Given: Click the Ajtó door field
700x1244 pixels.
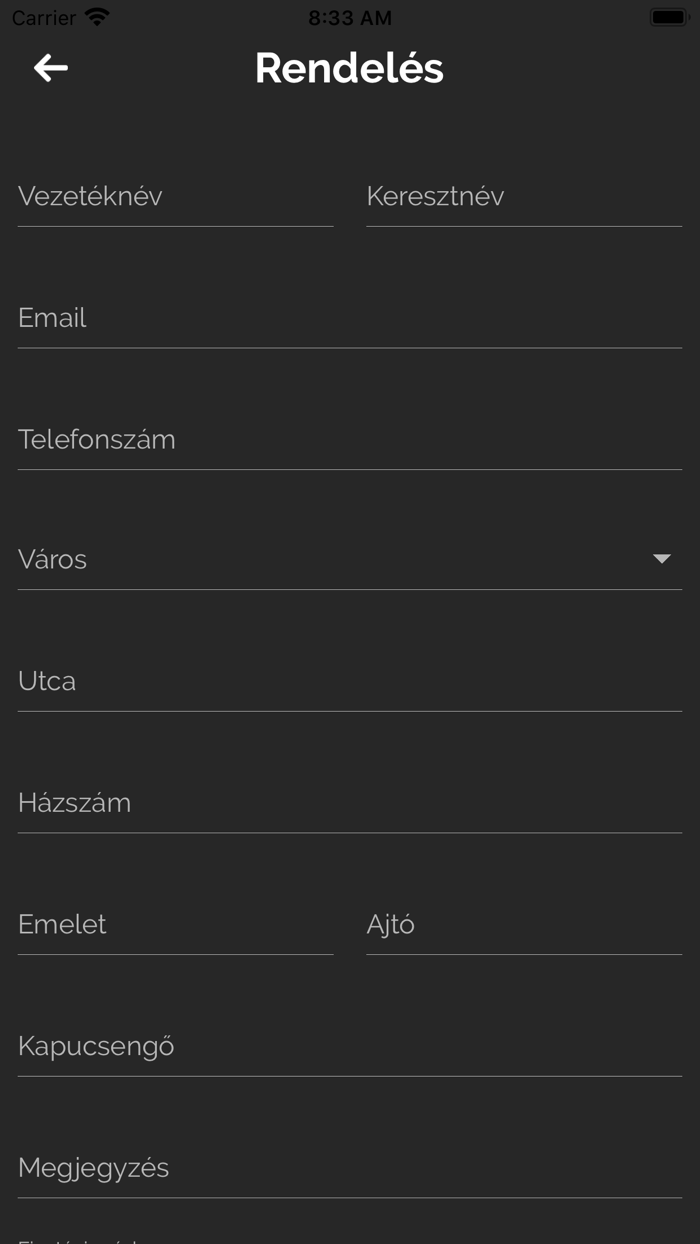Looking at the screenshot, I should tap(523, 925).
